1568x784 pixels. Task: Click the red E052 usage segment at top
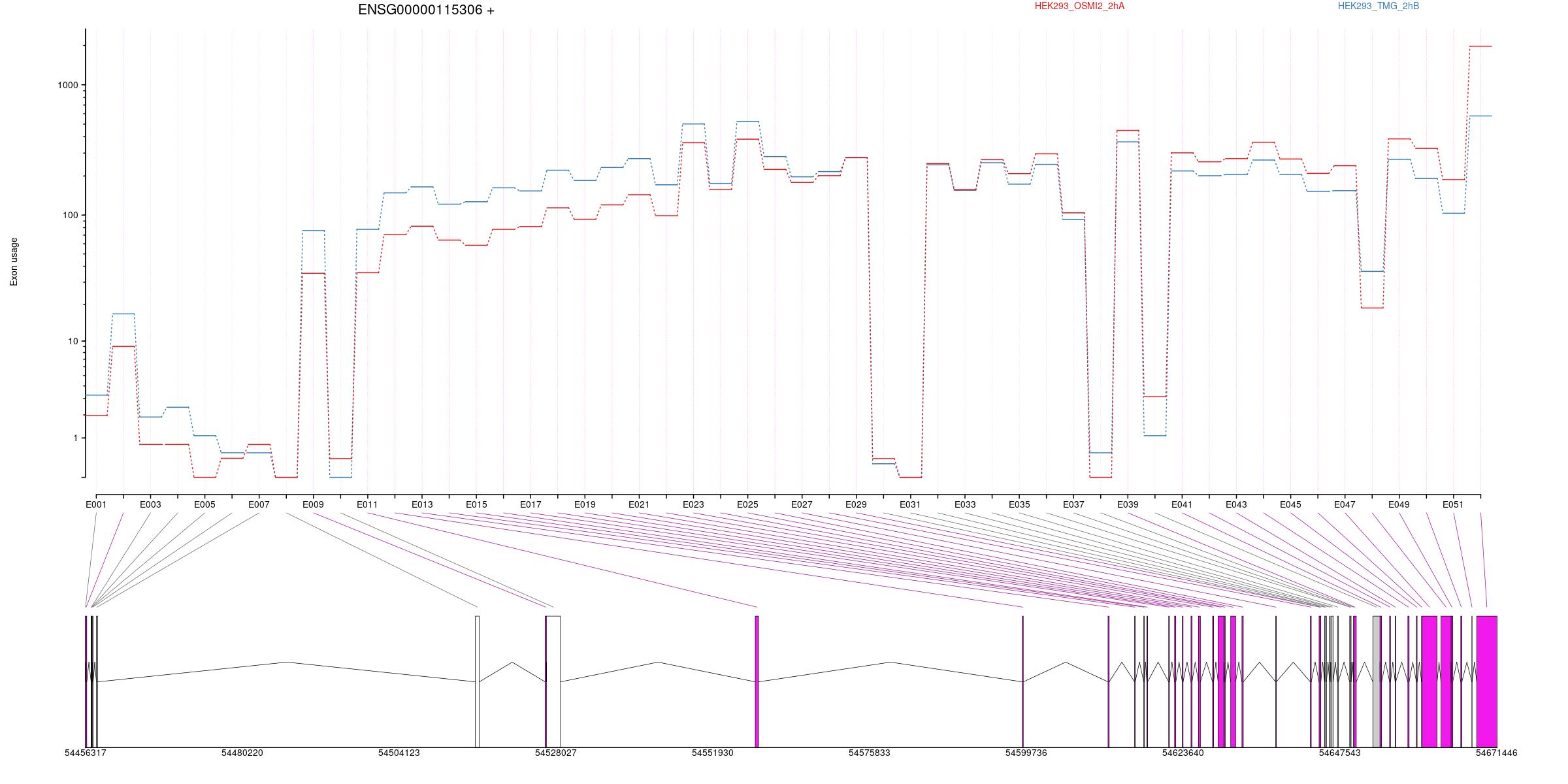[x=1480, y=46]
